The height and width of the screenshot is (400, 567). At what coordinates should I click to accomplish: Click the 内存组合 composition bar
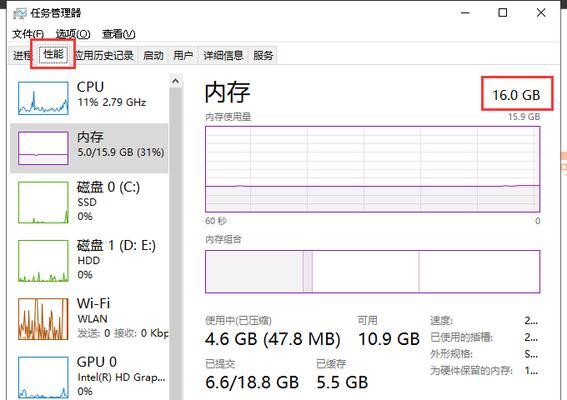pos(372,271)
